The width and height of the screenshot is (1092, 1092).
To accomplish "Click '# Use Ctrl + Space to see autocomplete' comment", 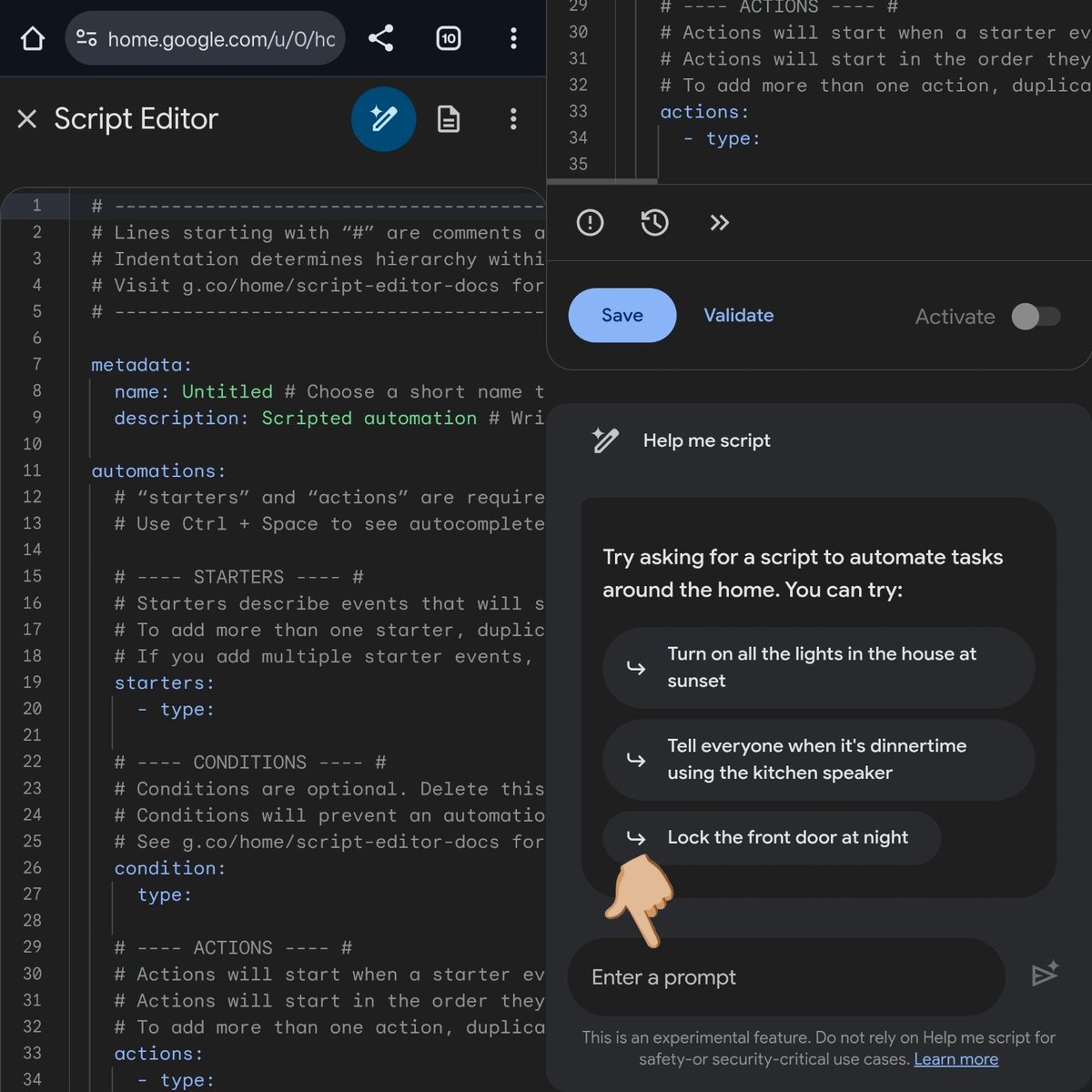I will click(329, 523).
